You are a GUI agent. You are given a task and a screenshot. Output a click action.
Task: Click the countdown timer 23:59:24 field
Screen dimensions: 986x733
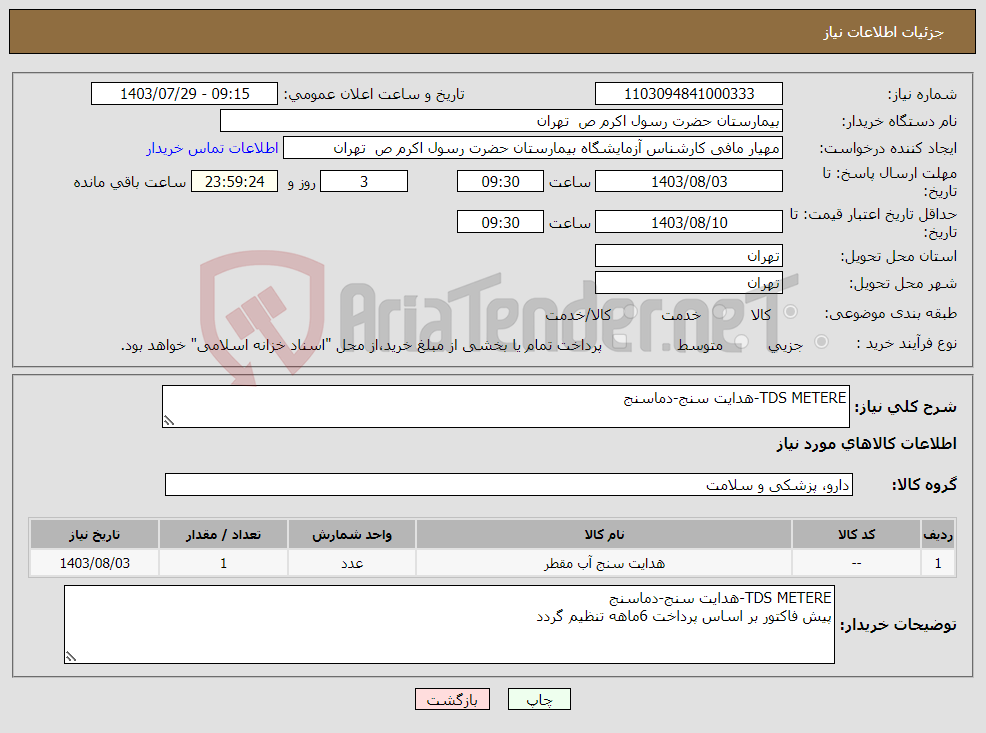pyautogui.click(x=235, y=182)
